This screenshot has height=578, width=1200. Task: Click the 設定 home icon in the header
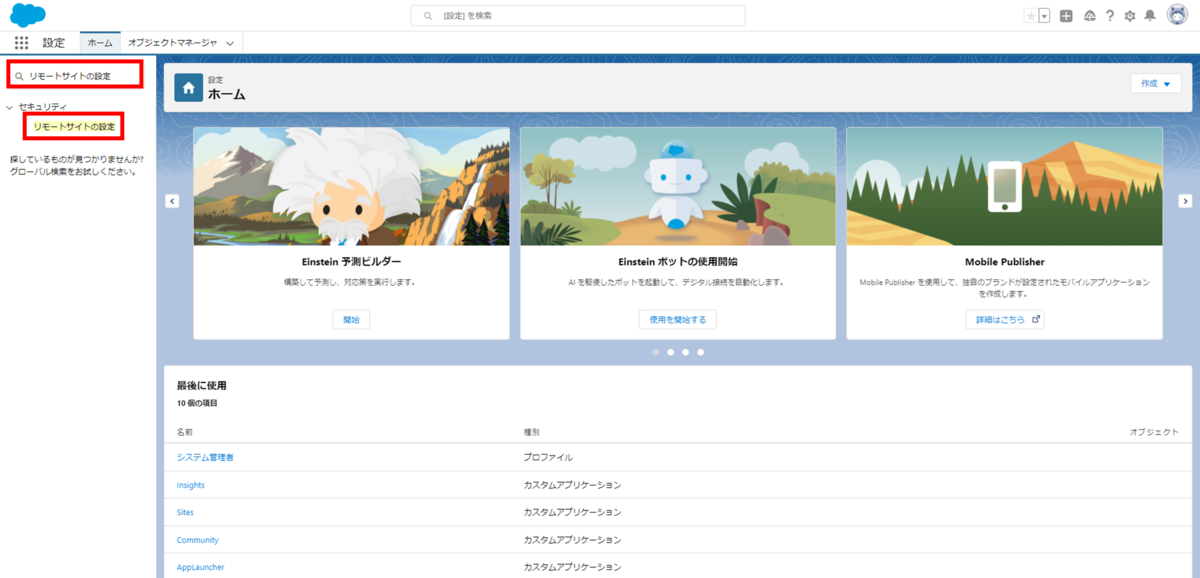[x=188, y=87]
